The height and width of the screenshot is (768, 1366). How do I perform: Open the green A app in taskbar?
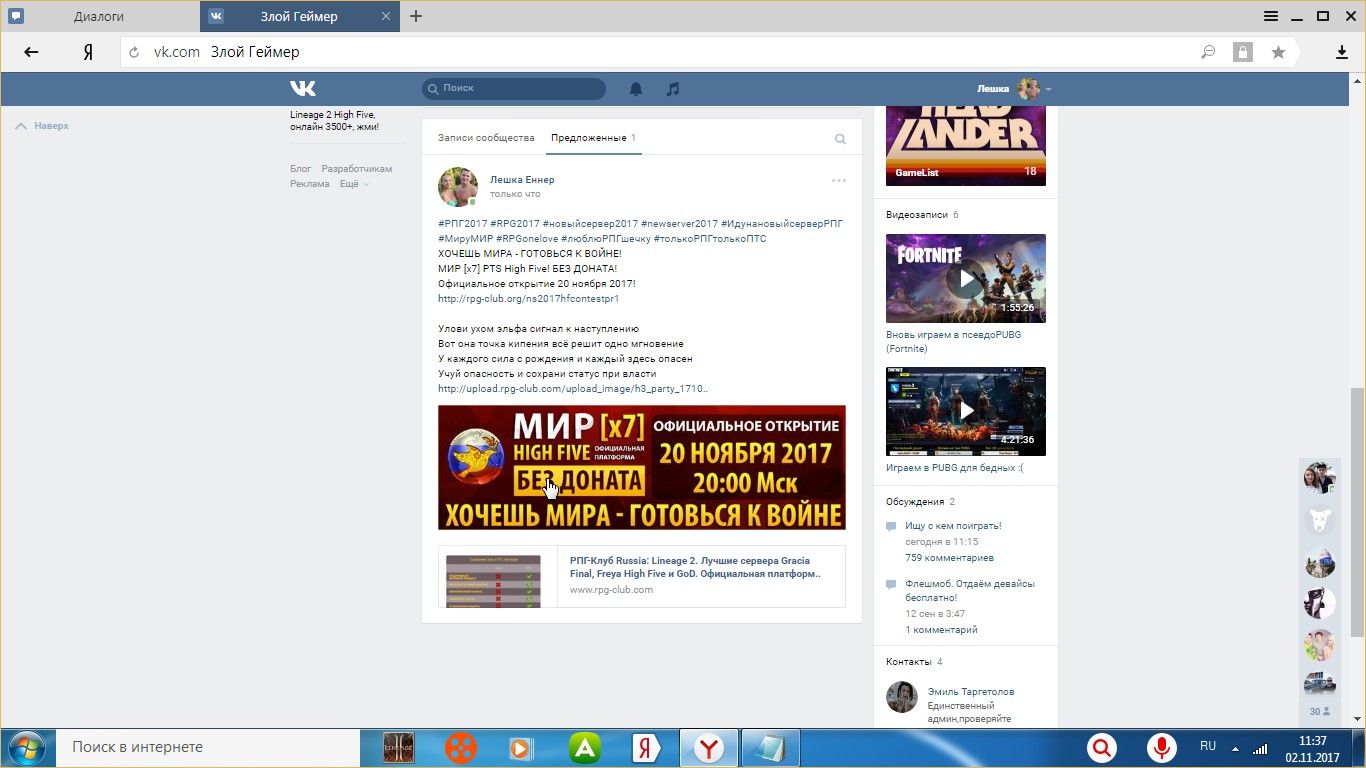pos(584,748)
